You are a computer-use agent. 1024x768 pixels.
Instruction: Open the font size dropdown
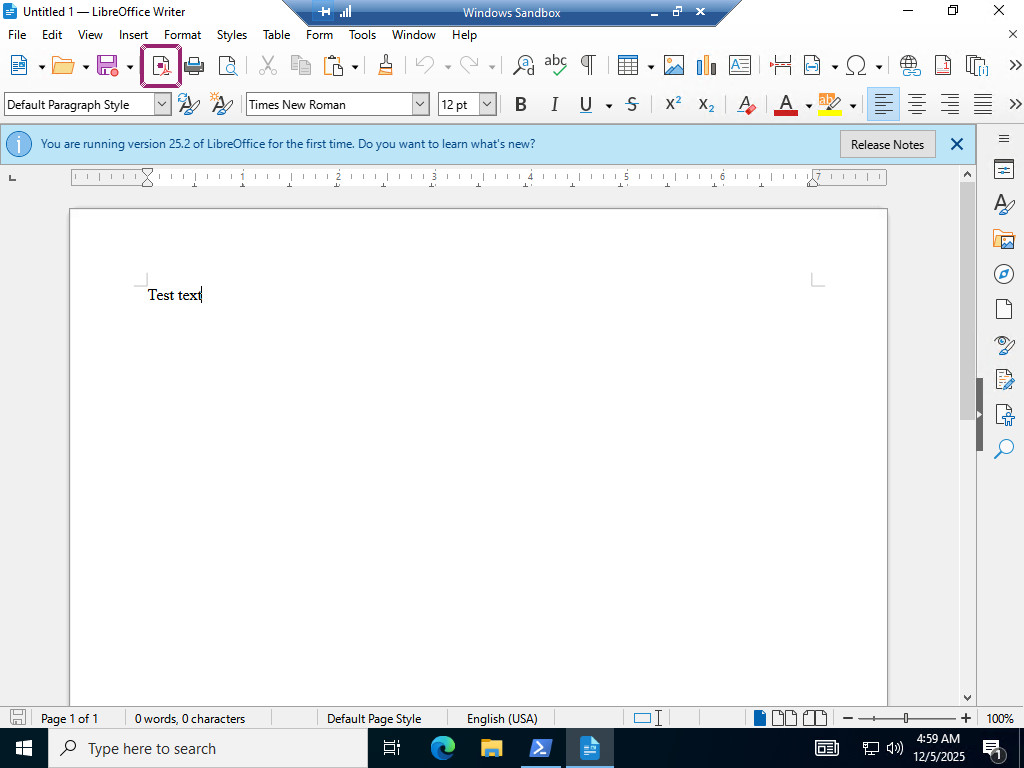[487, 104]
